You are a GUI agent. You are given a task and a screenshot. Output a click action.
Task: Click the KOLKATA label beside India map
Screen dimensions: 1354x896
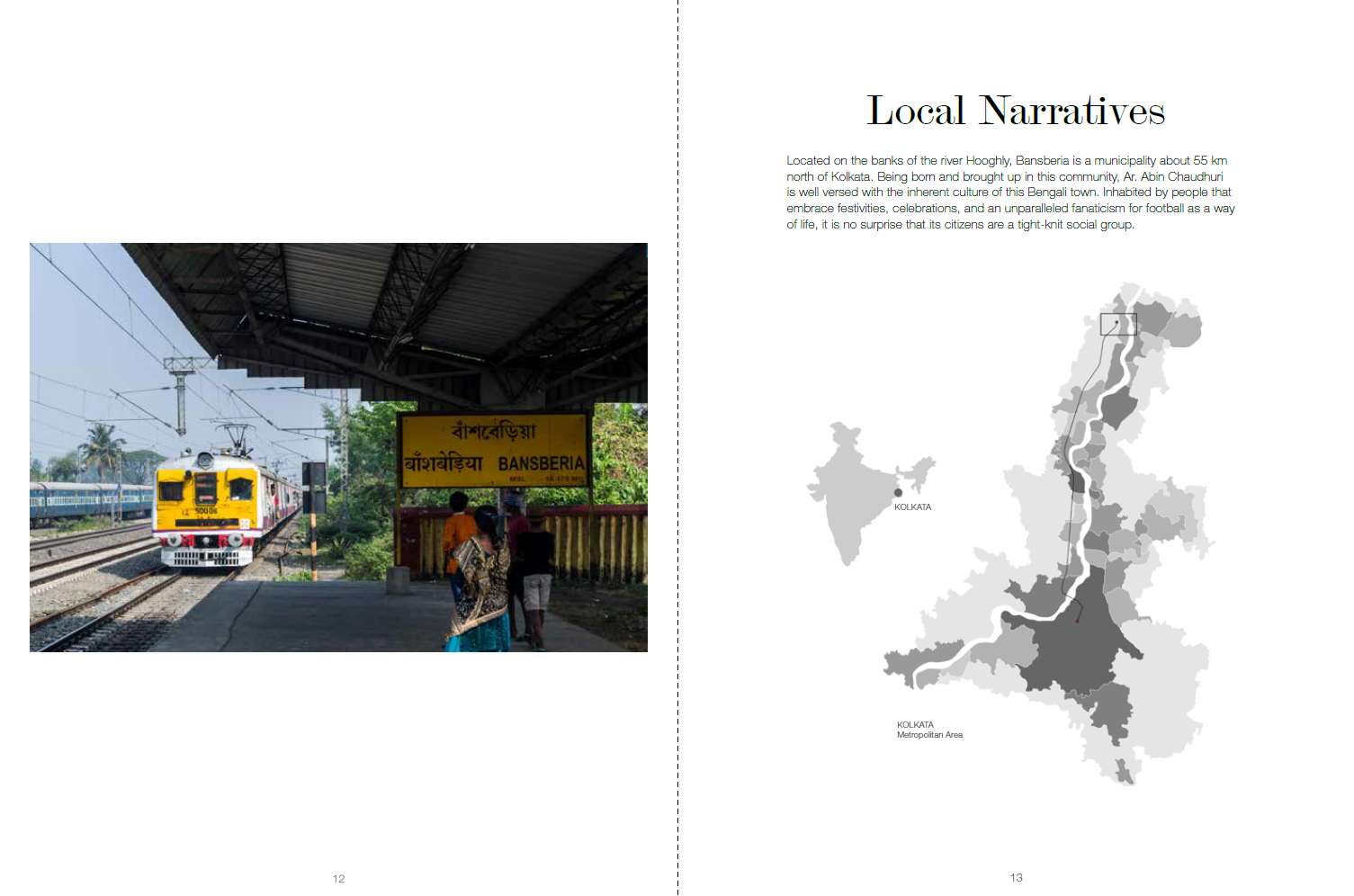[x=912, y=507]
